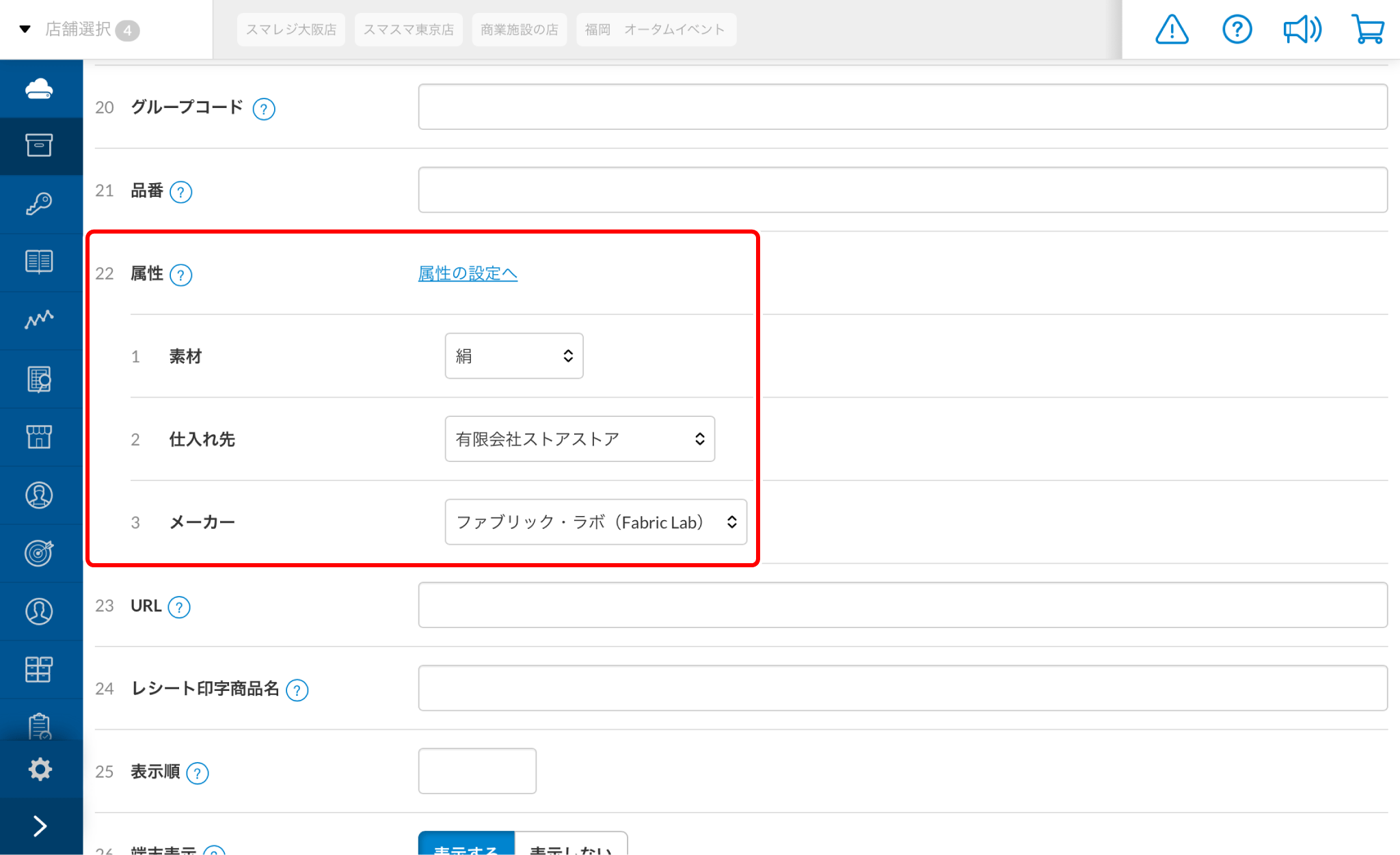Show help for 品番
The height and width of the screenshot is (855, 1400).
pyautogui.click(x=180, y=192)
